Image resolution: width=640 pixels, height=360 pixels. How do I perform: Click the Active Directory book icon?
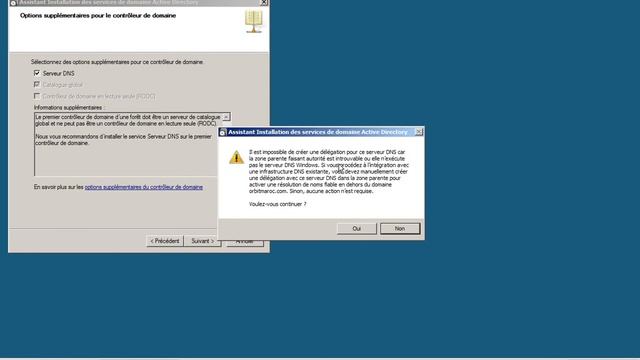(x=253, y=22)
